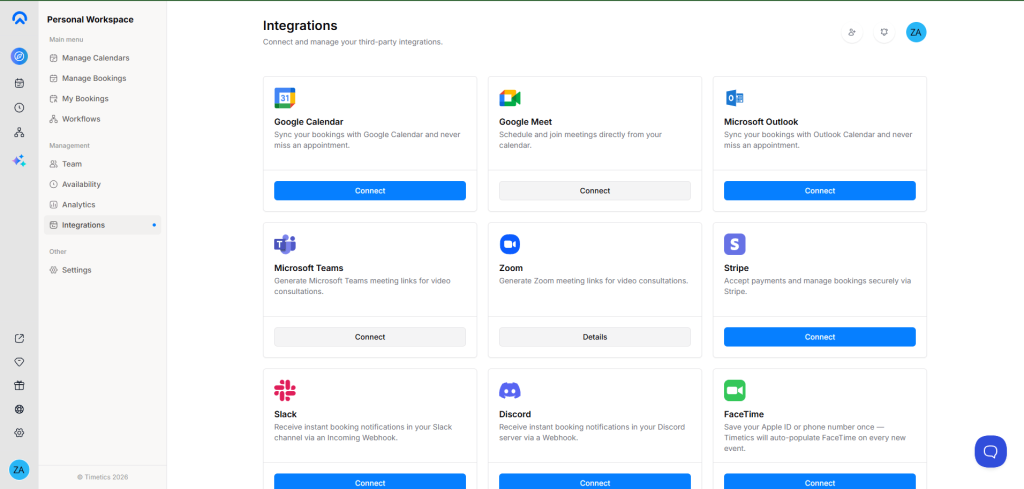The image size is (1024, 489).
Task: Select Availability in the Management section
Action: tap(81, 184)
